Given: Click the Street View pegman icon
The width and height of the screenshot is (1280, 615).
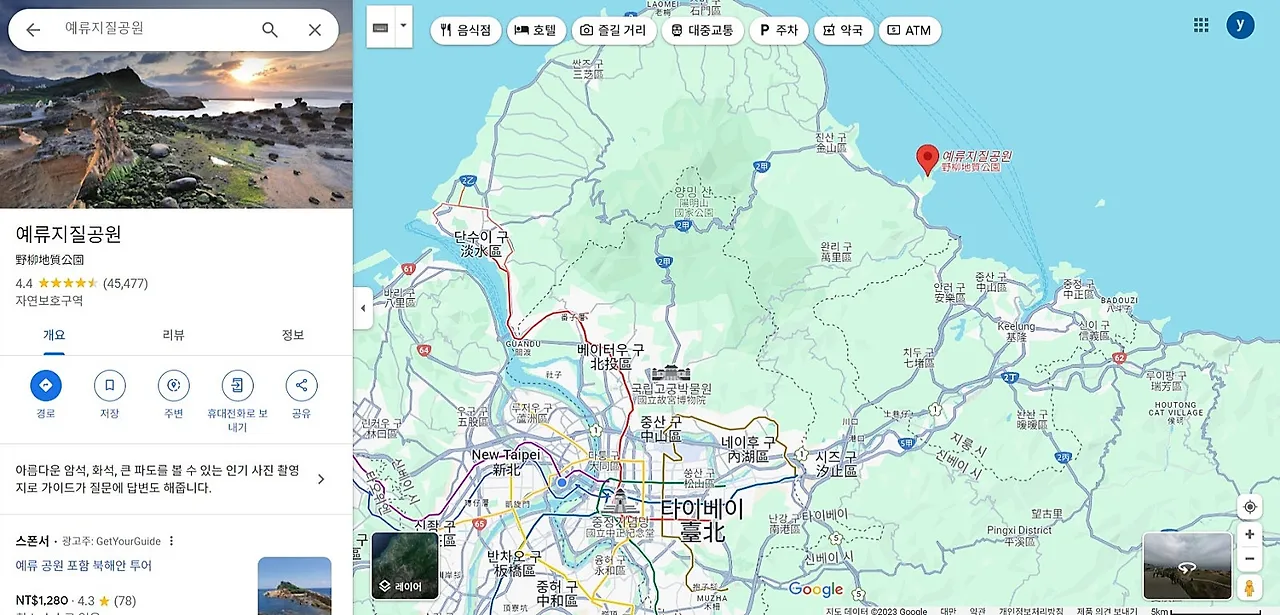Looking at the screenshot, I should (1249, 587).
